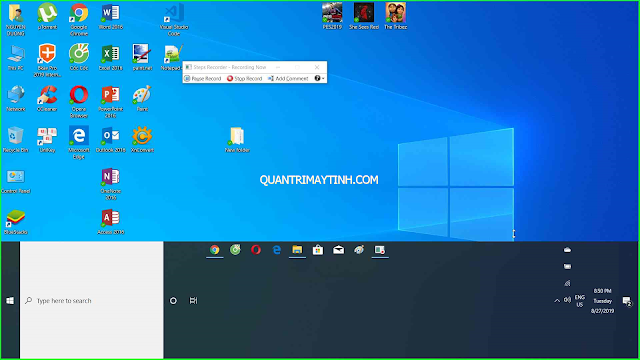The width and height of the screenshot is (640, 360).
Task: Select the Cốc Cốc browser desktop icon
Action: [79, 58]
